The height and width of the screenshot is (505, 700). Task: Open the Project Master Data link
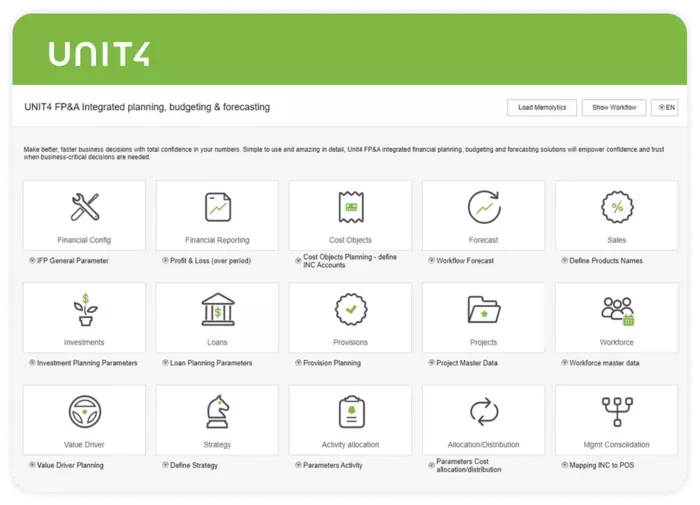click(463, 363)
